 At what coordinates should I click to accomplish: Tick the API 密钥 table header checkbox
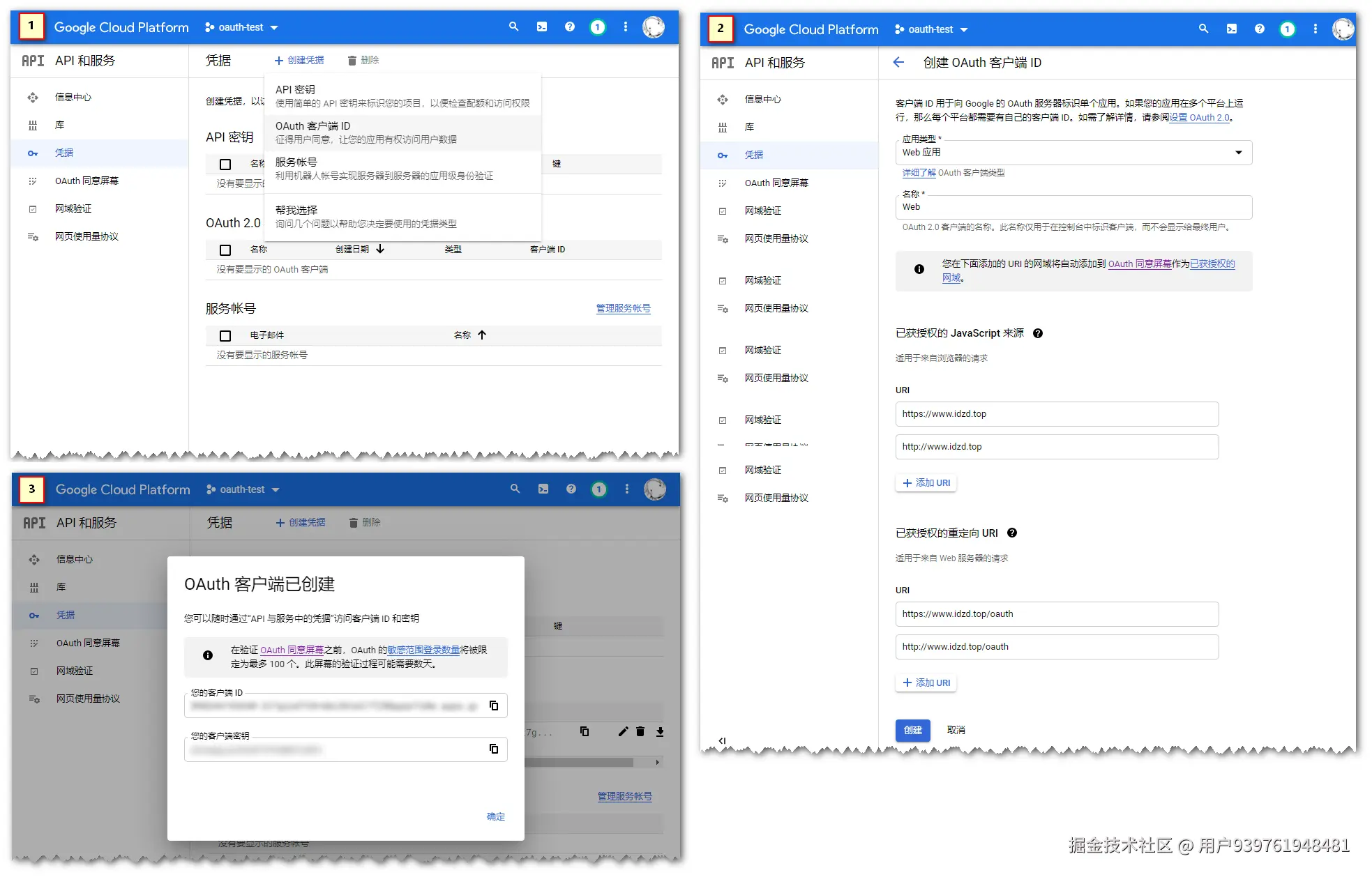[225, 165]
